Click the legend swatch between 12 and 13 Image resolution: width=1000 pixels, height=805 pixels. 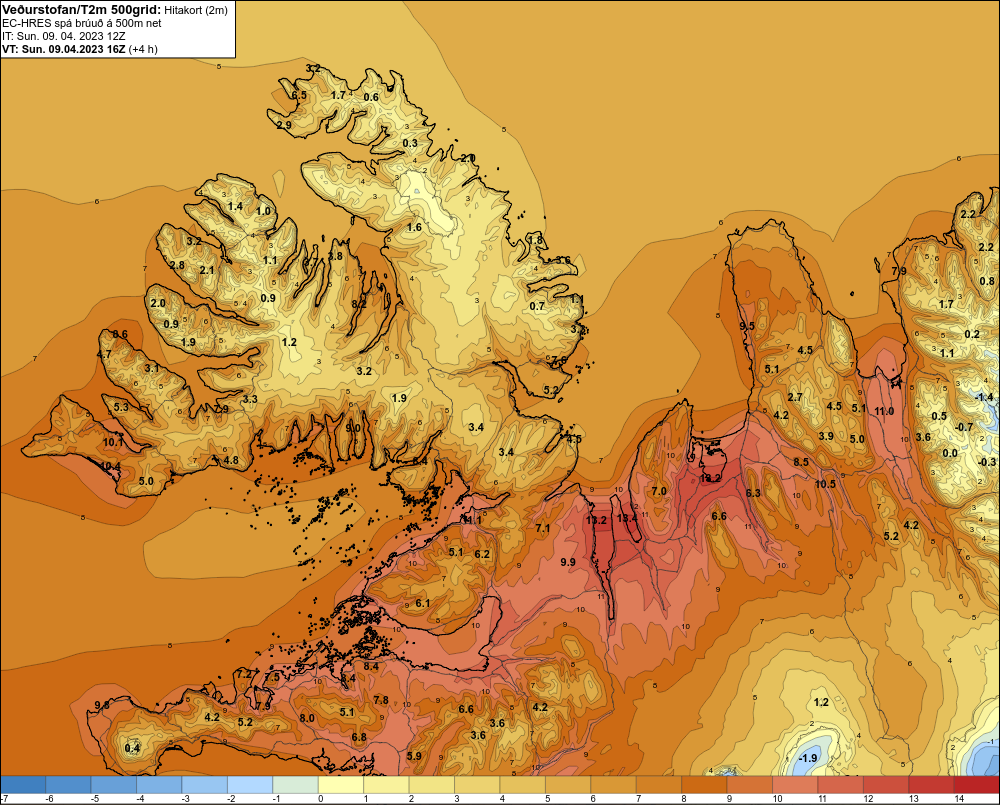(x=885, y=785)
